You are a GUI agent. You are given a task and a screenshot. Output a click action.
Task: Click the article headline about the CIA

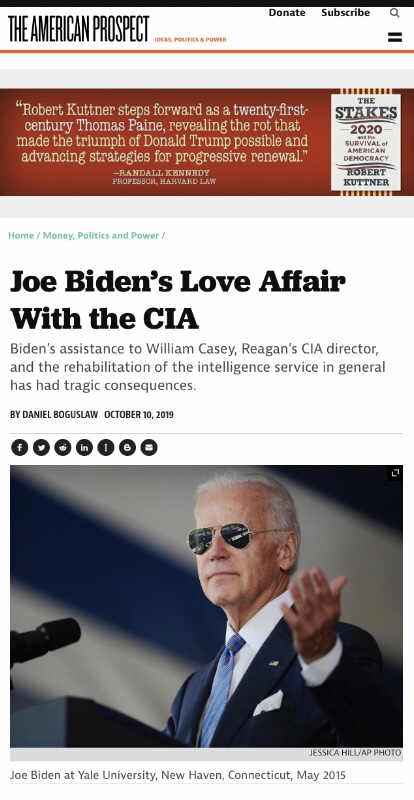(x=178, y=300)
